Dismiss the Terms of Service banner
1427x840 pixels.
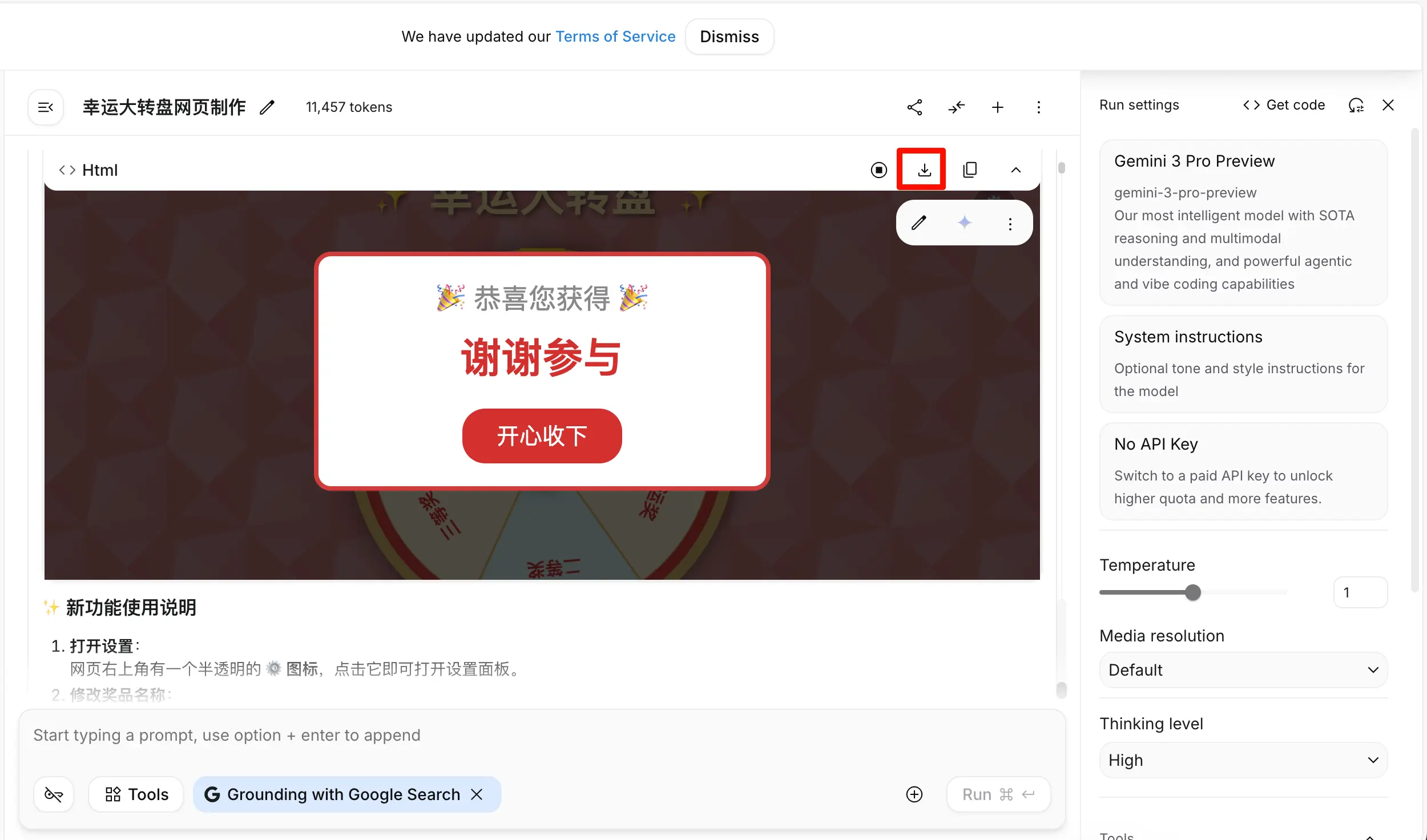[x=729, y=37]
